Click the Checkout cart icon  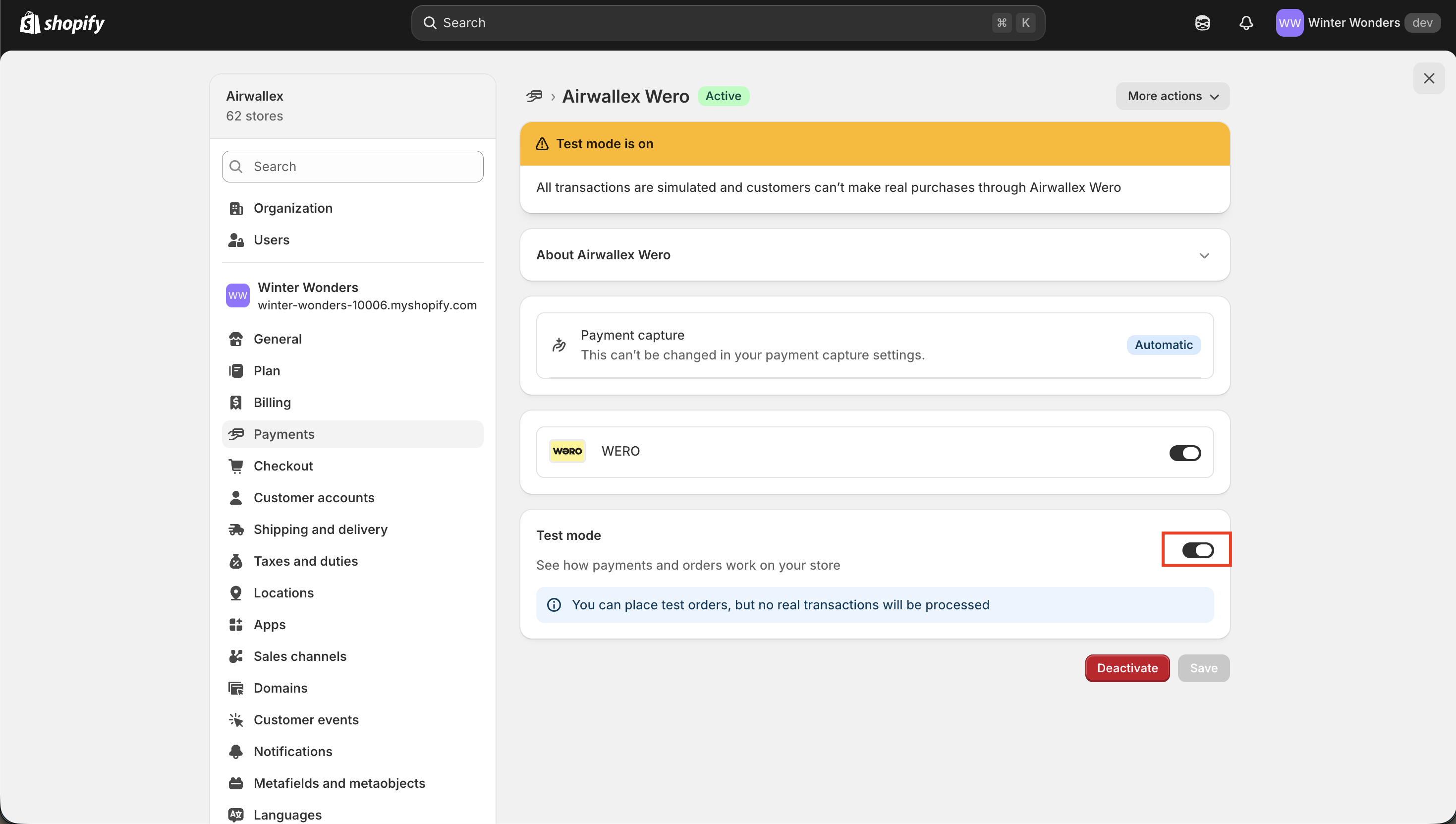236,466
